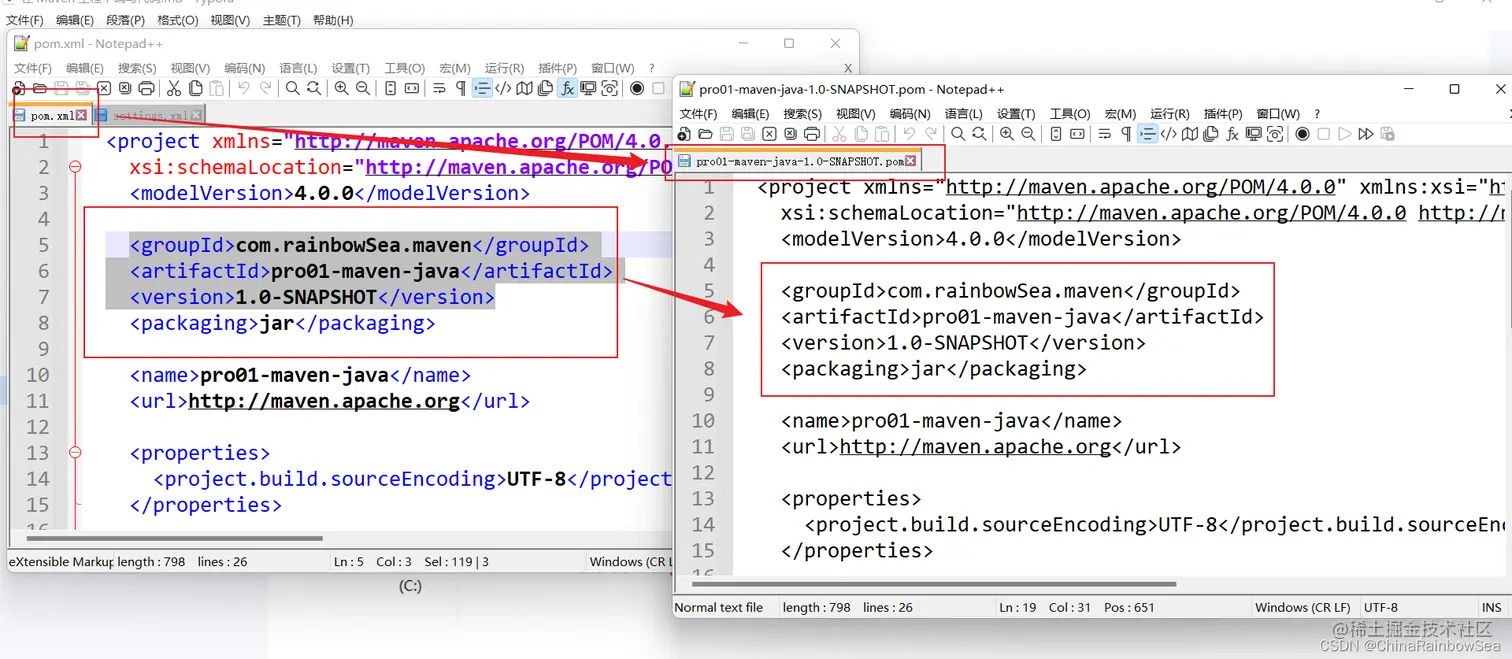Click Zoom In icon in pom.xml window toolbar
The width and height of the screenshot is (1512, 659).
(x=341, y=89)
